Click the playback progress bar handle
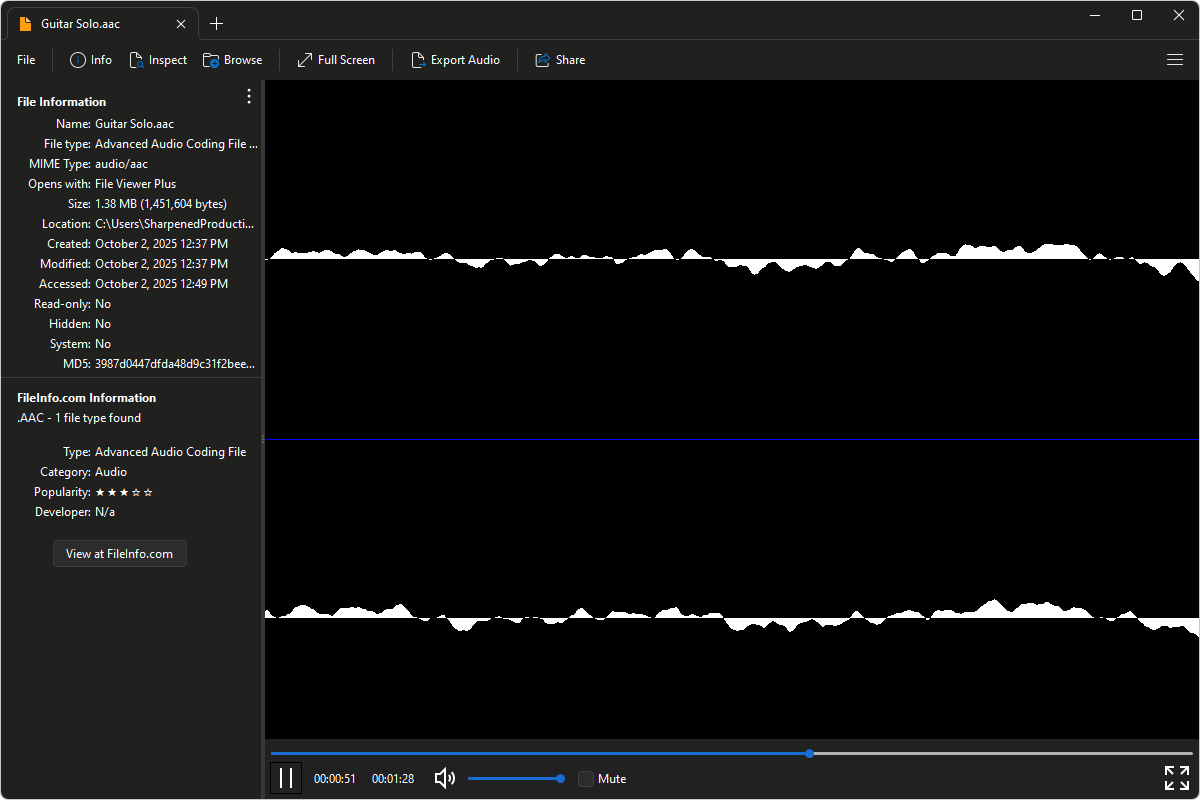 809,753
